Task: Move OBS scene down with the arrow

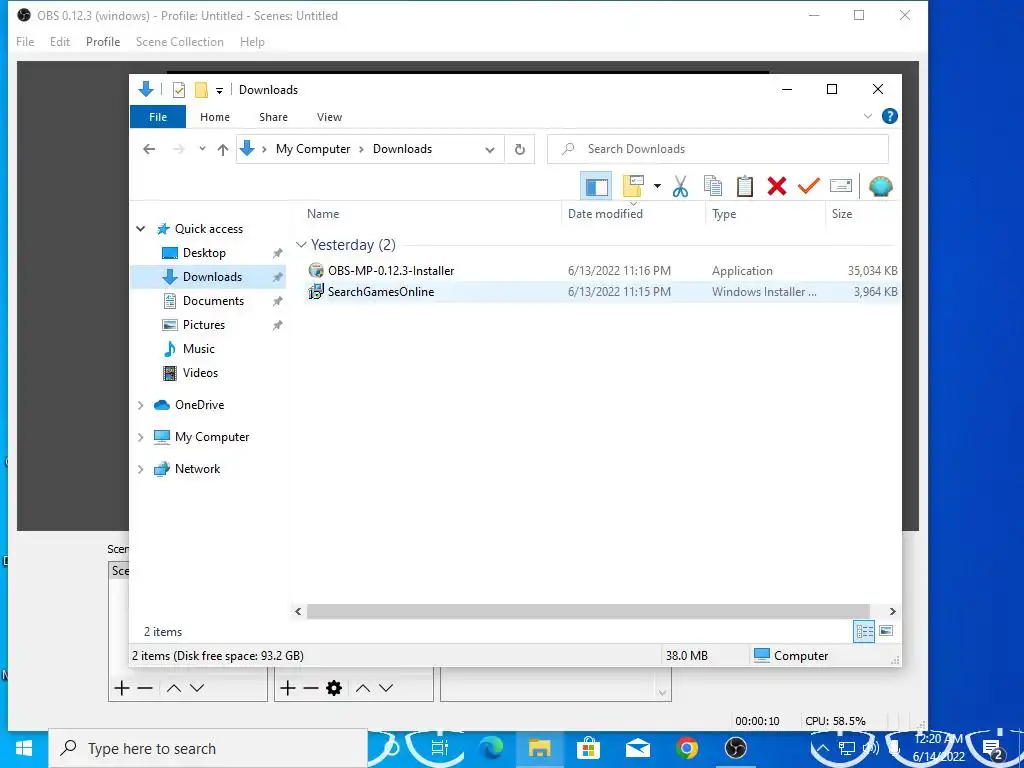Action: [x=197, y=688]
